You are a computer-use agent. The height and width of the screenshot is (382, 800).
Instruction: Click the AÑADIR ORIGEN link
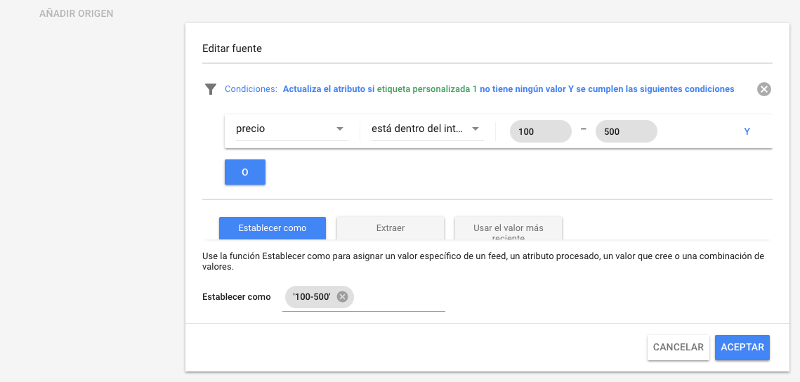coord(77,14)
